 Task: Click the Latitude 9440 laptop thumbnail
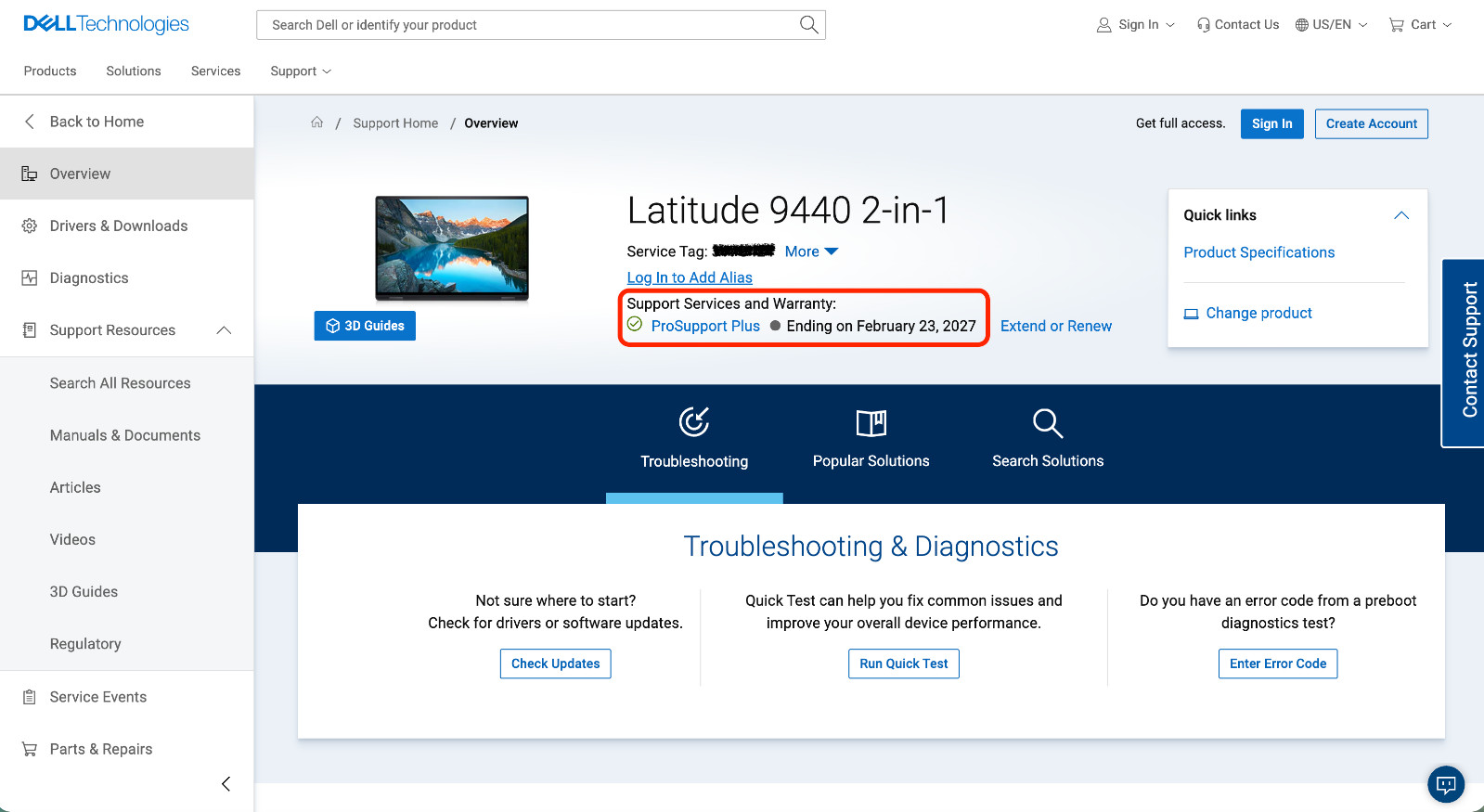(x=452, y=248)
